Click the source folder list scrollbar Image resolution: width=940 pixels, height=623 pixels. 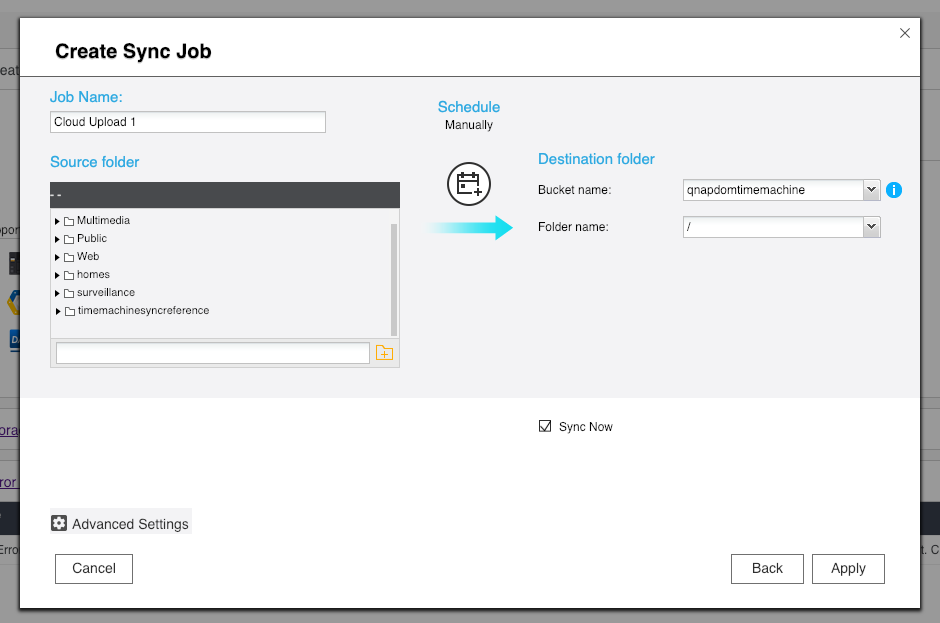pyautogui.click(x=394, y=279)
